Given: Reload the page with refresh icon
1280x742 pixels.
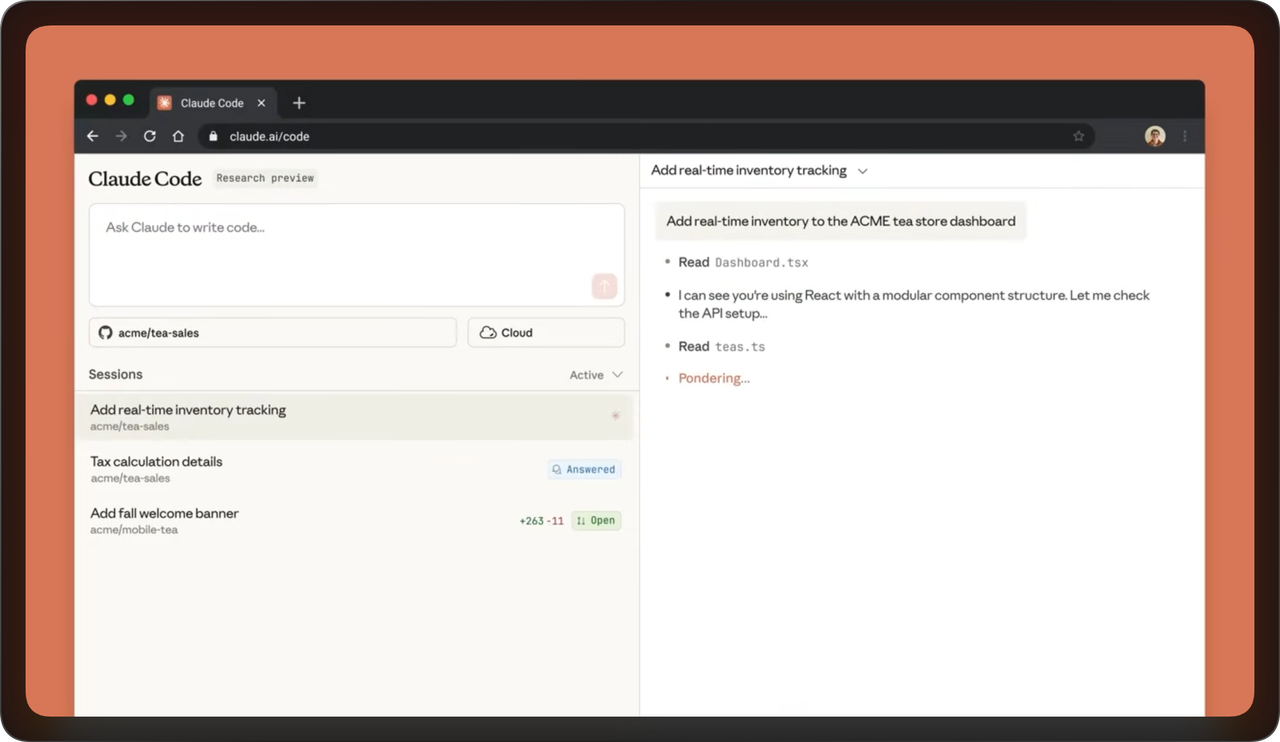Looking at the screenshot, I should [150, 136].
